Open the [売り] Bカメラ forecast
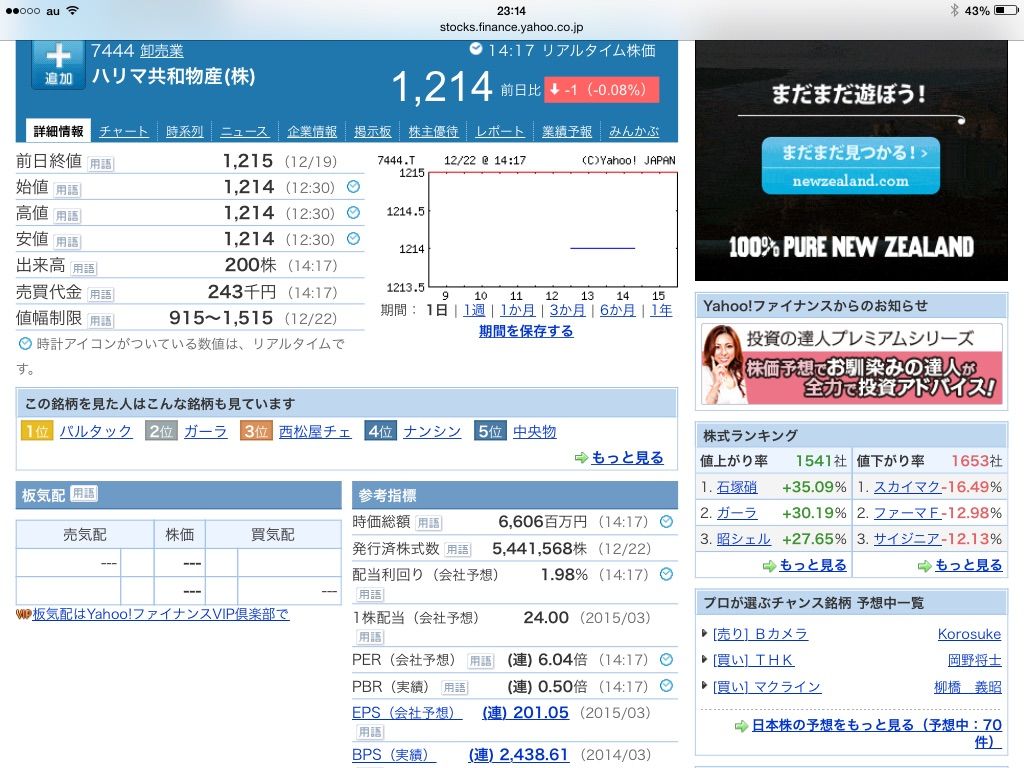Screen dimensions: 1024x768 click(760, 634)
